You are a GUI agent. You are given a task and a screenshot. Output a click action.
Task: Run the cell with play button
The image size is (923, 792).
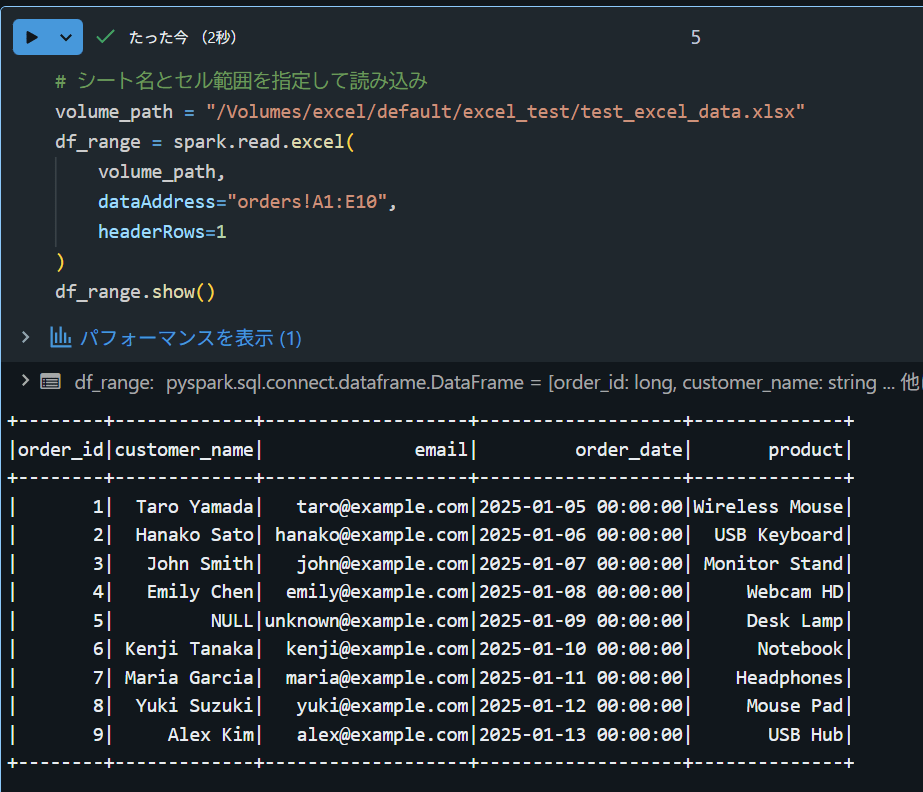coord(32,37)
